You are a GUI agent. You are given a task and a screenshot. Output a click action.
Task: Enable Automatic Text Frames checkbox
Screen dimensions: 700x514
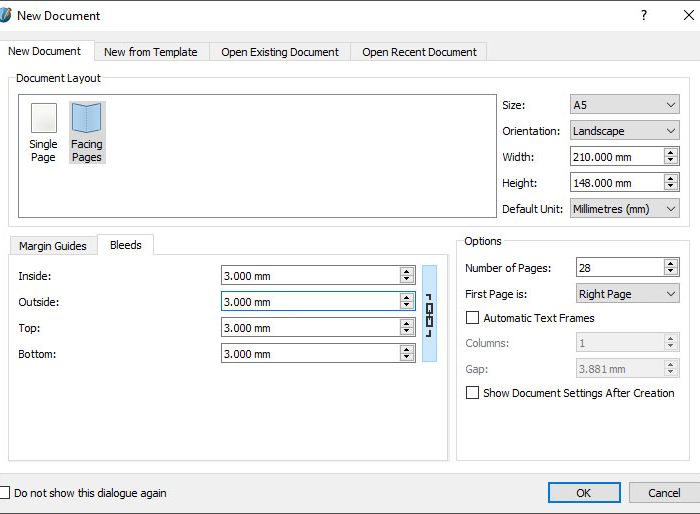(x=473, y=318)
